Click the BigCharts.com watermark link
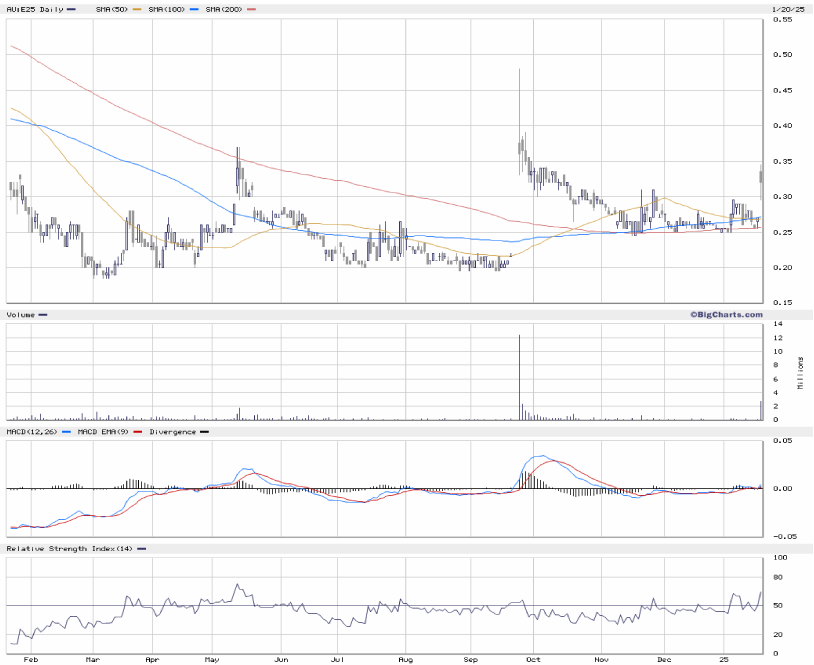 [x=725, y=314]
